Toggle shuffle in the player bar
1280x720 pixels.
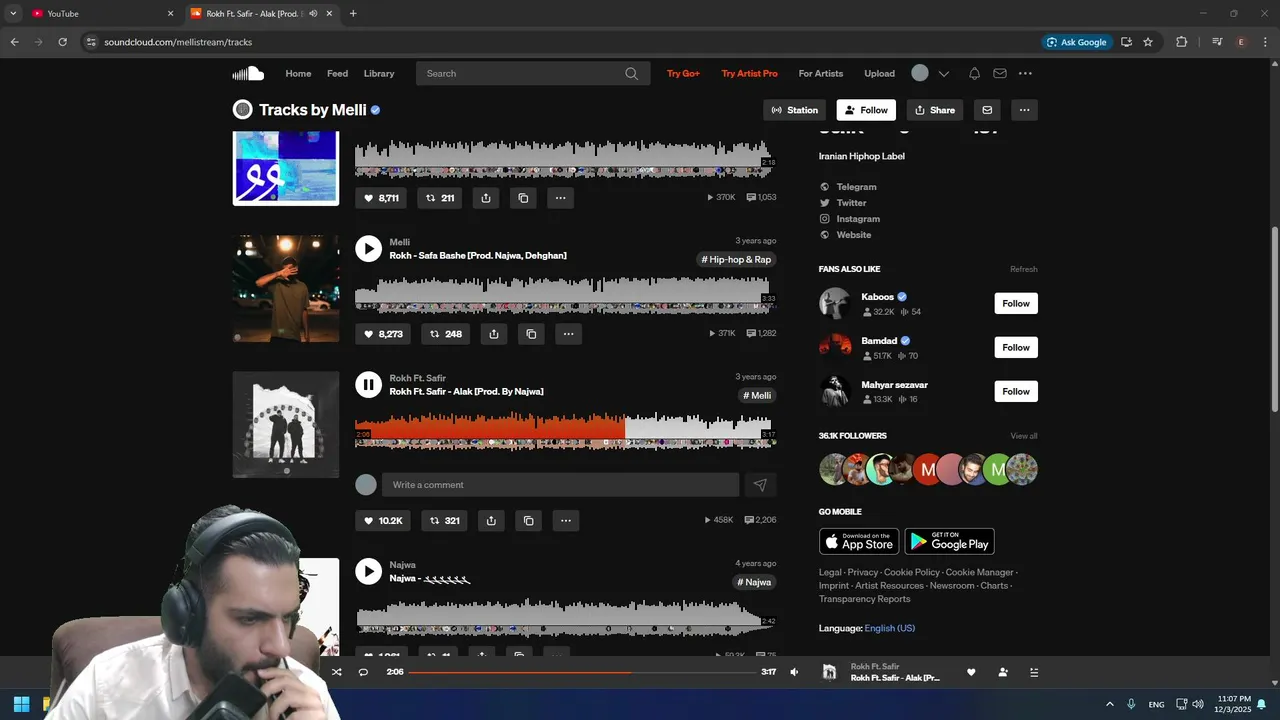(x=337, y=672)
